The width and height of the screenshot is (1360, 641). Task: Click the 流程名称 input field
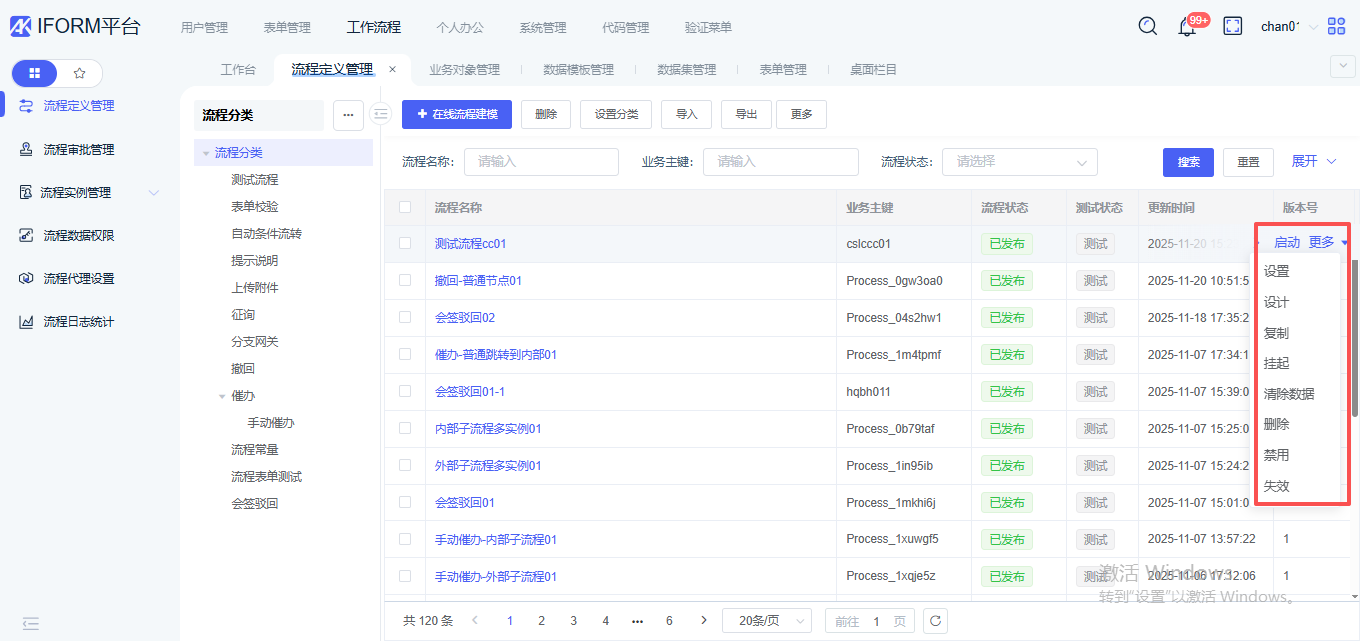tap(541, 162)
